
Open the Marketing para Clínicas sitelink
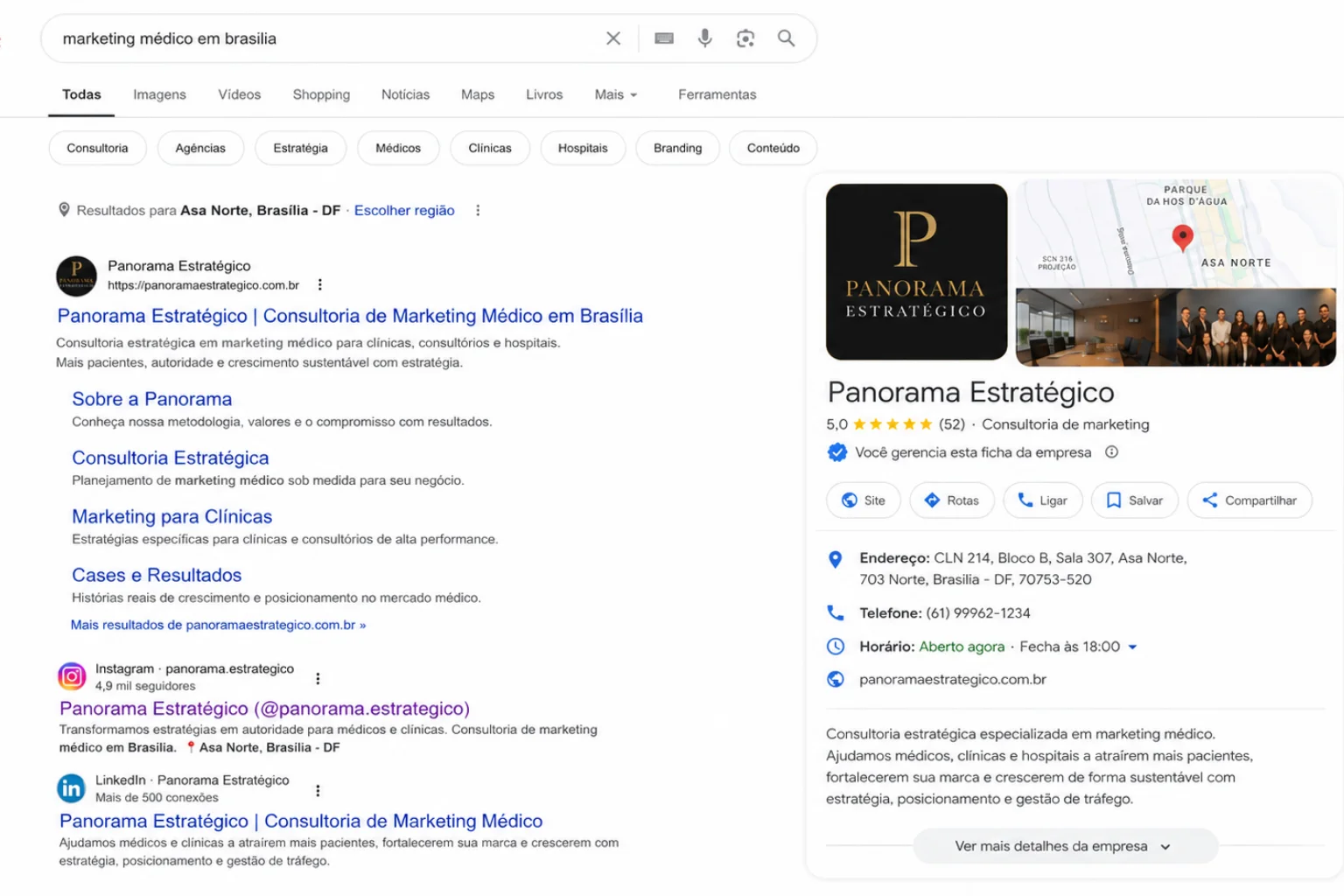pyautogui.click(x=172, y=516)
